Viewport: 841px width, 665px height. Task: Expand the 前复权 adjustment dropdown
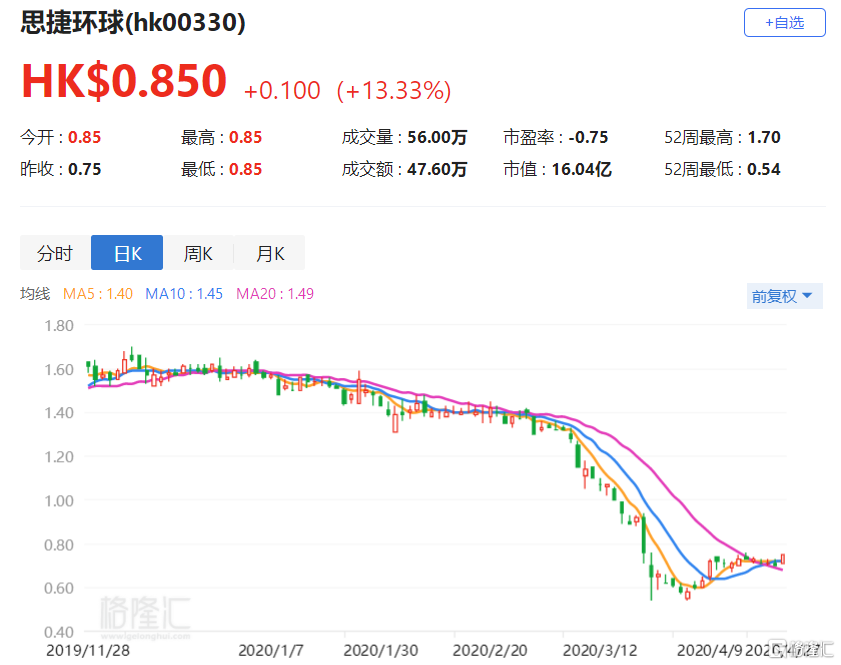point(784,296)
